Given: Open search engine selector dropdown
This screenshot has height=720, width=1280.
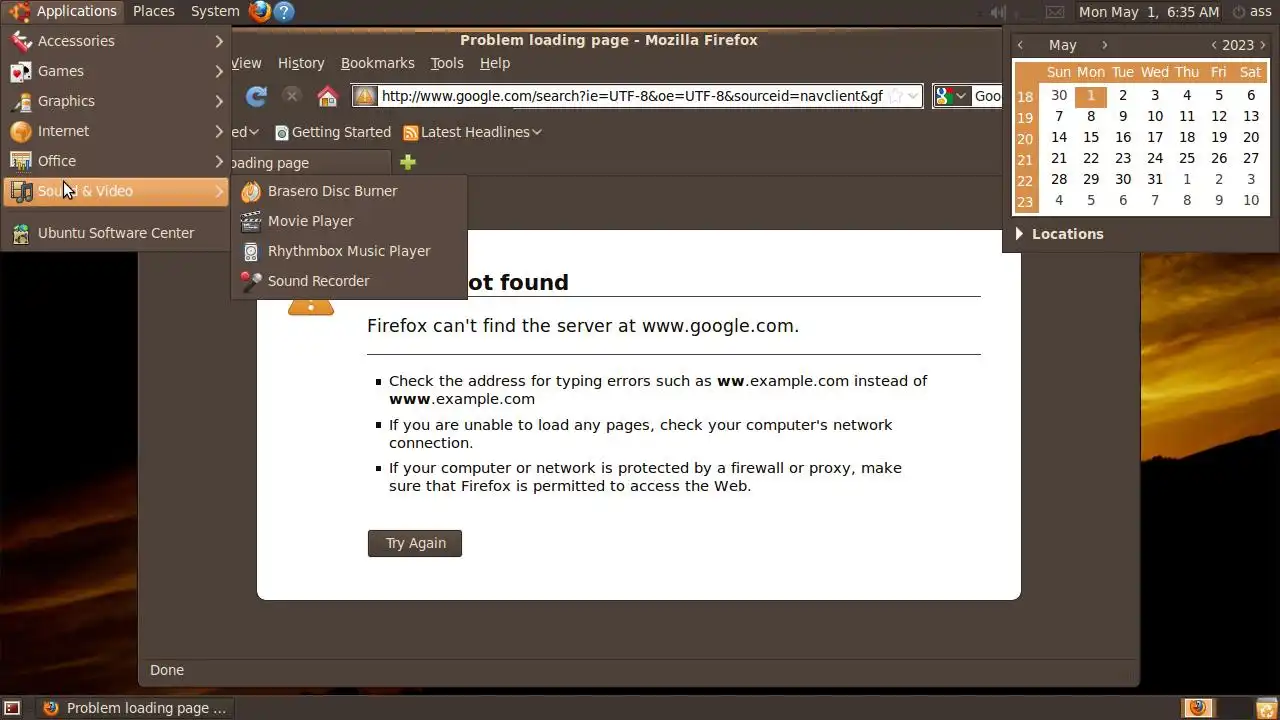Looking at the screenshot, I should click(x=953, y=96).
